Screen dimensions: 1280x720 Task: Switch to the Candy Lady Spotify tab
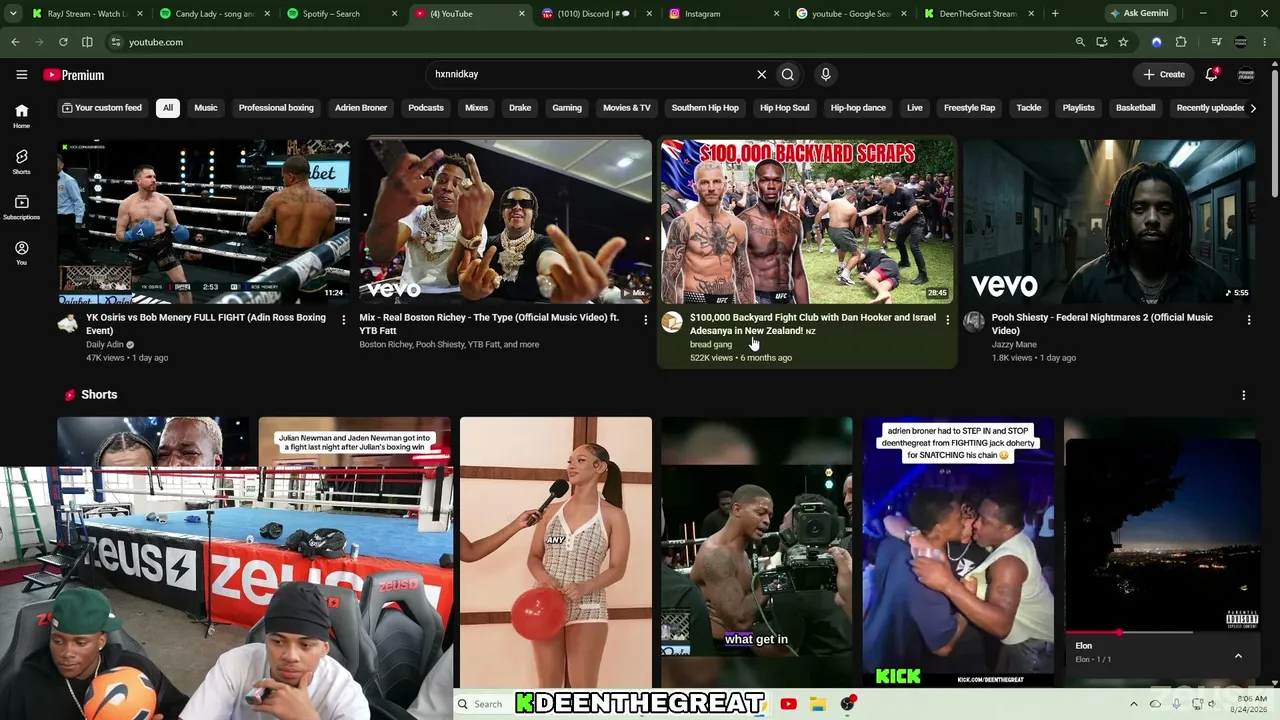pyautogui.click(x=214, y=14)
